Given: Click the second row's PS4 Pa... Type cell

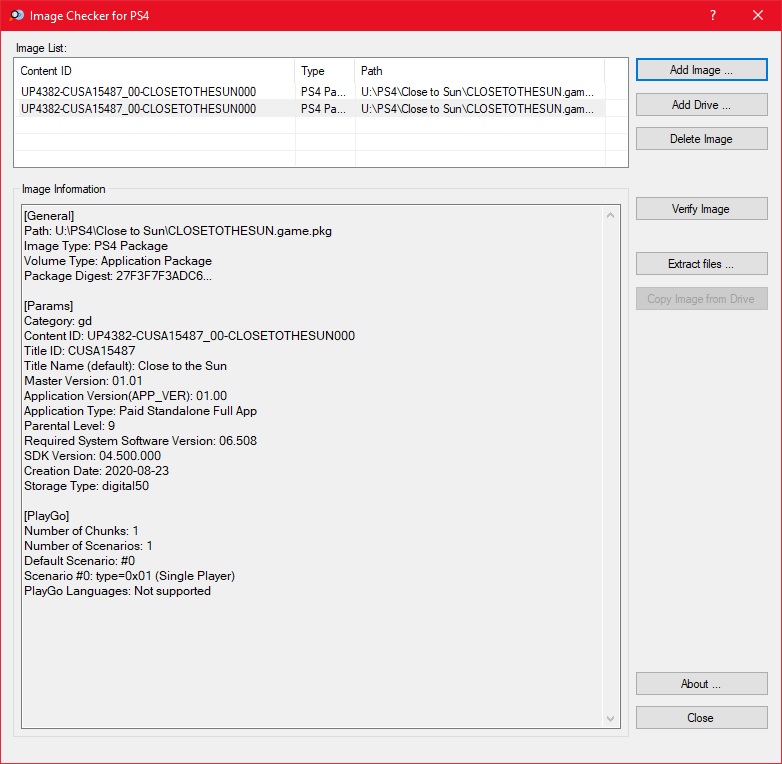Looking at the screenshot, I should pos(323,109).
